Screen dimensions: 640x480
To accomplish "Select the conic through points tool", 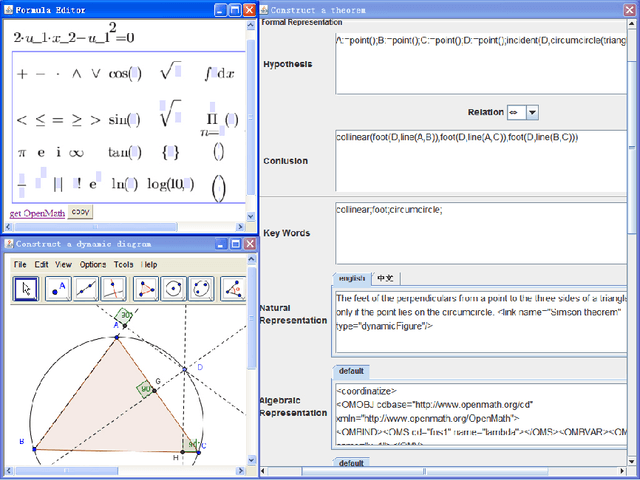I will (203, 289).
